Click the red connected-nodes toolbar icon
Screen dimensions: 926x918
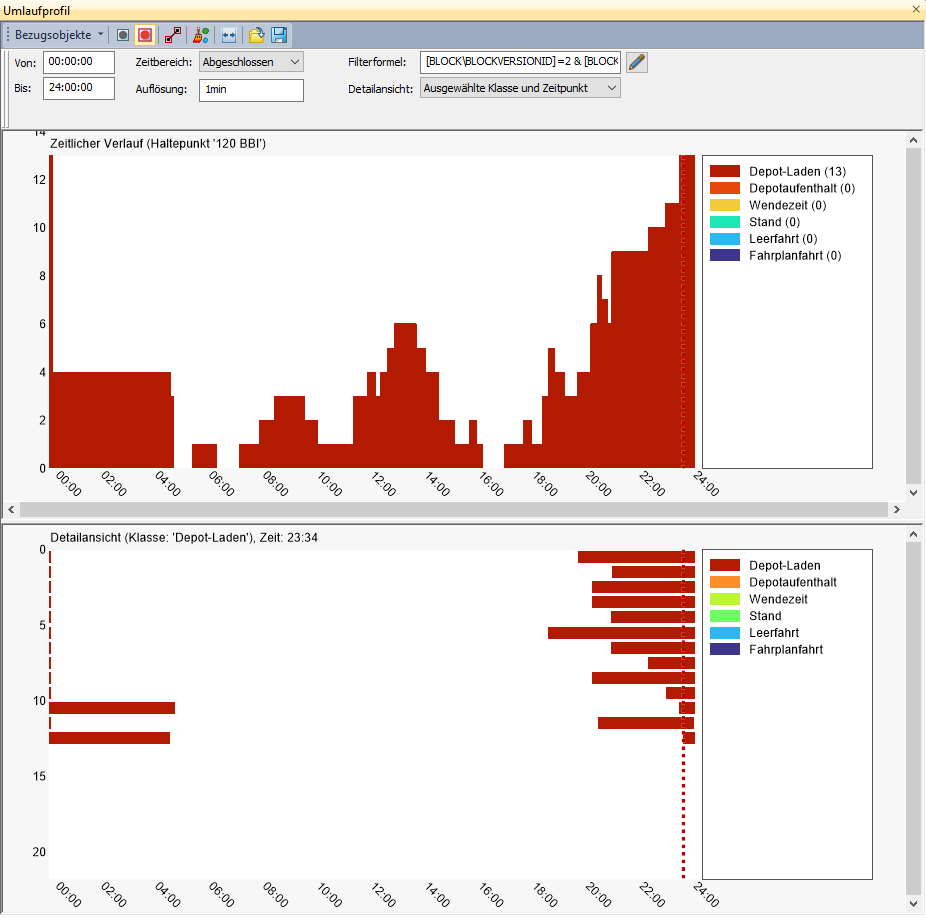point(174,35)
